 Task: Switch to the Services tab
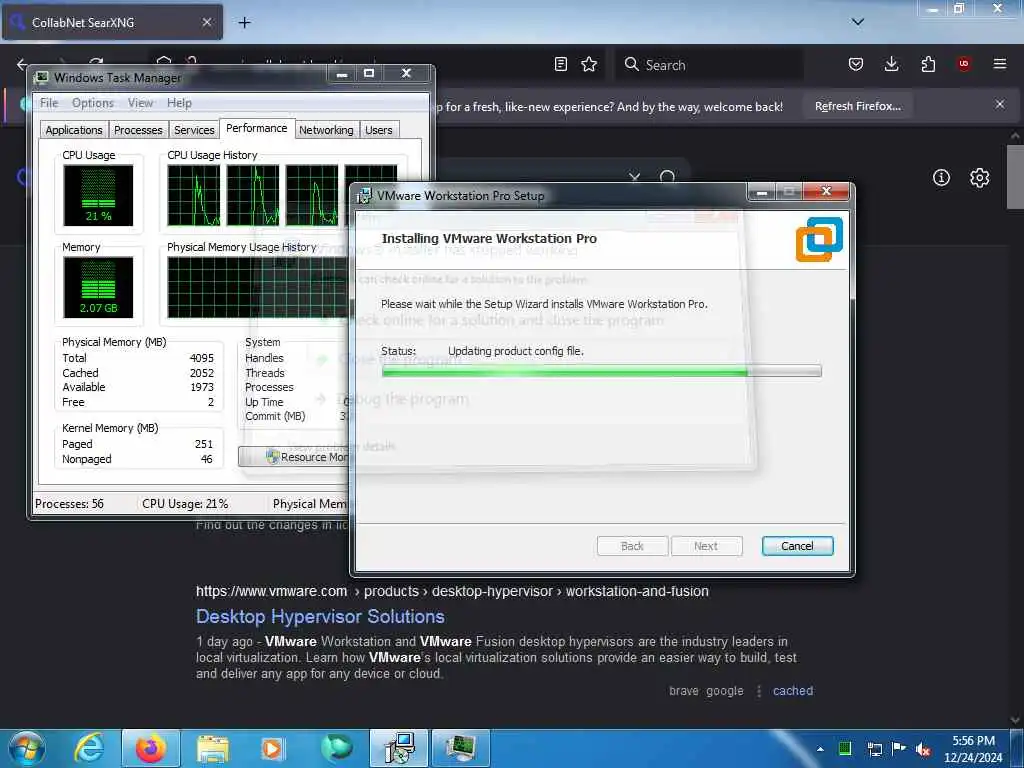[194, 130]
